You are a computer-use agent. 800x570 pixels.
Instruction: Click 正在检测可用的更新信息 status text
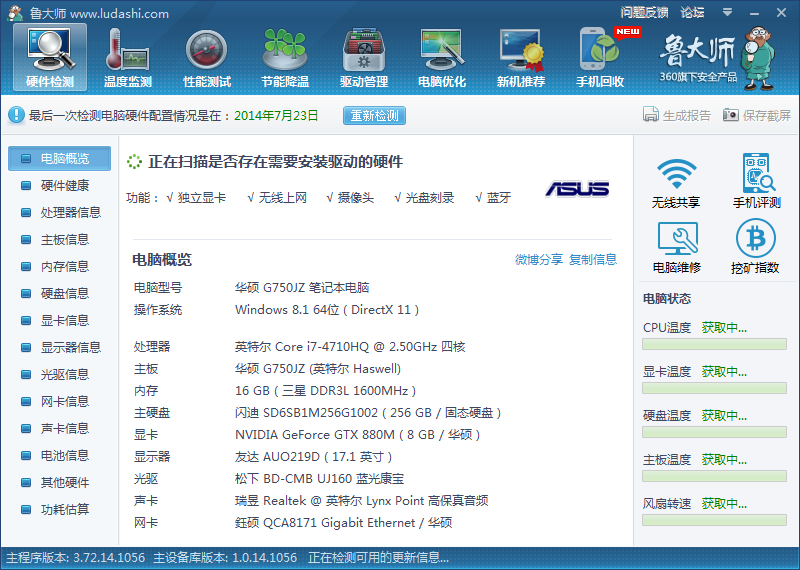coord(378,558)
